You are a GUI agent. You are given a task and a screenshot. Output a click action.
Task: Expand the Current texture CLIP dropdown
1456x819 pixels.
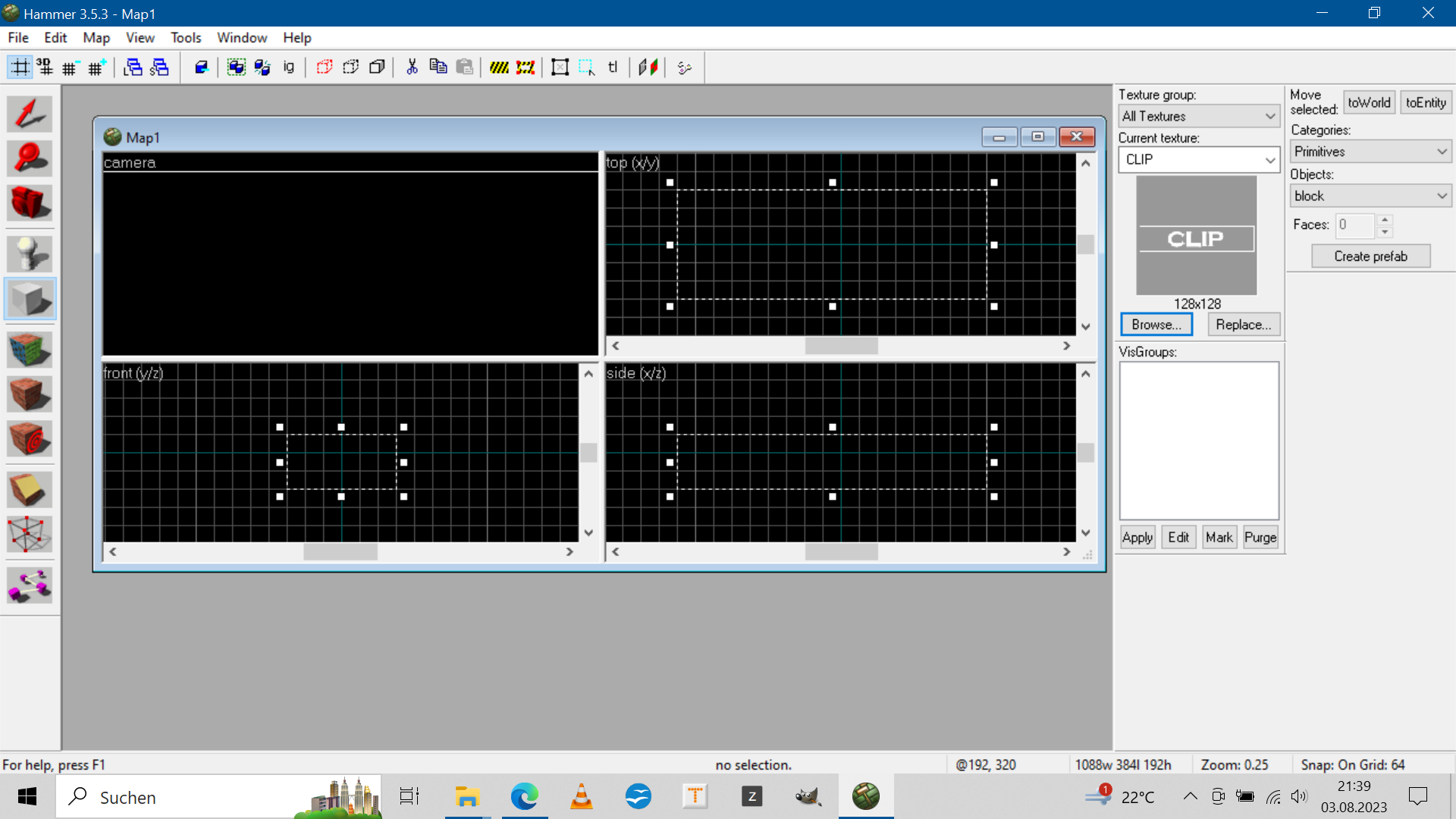[1270, 160]
